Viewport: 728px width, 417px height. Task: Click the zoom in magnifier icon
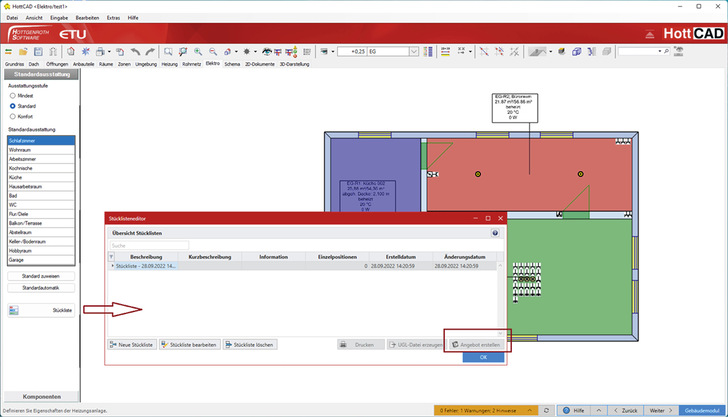(199, 51)
